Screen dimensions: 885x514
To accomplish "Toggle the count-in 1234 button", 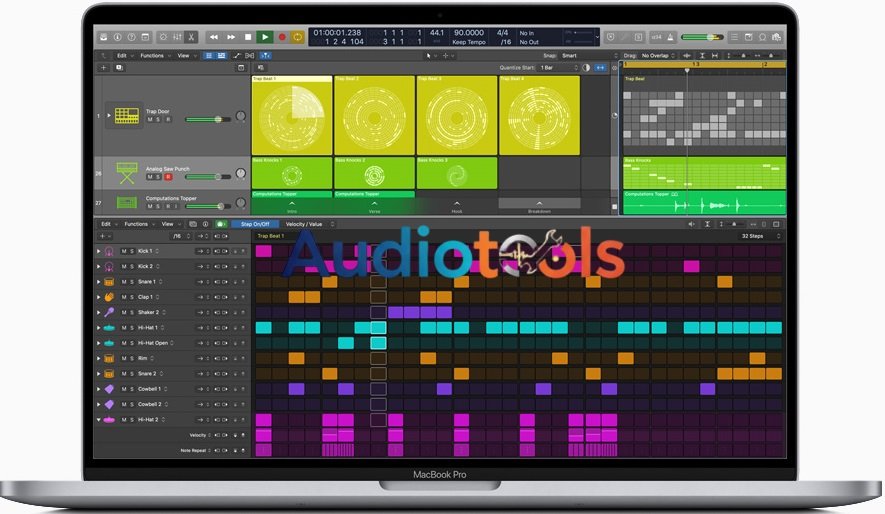I will point(656,37).
